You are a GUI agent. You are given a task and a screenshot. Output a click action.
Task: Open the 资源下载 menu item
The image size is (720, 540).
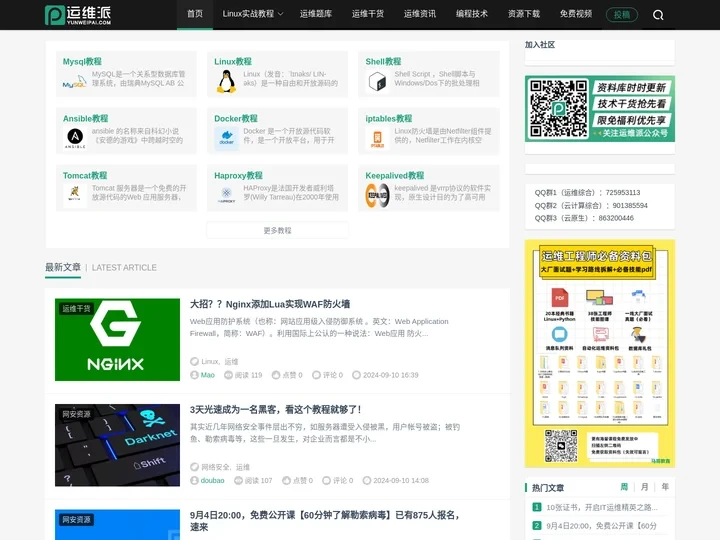point(524,14)
